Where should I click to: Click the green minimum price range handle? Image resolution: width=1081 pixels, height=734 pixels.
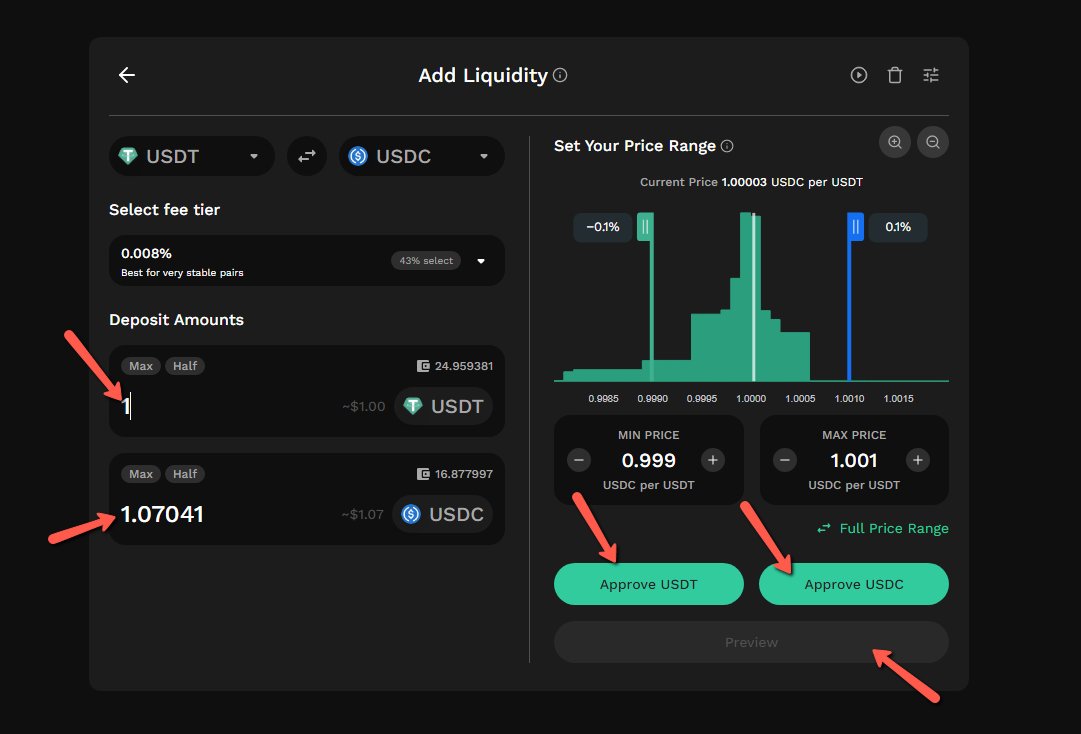(x=645, y=227)
